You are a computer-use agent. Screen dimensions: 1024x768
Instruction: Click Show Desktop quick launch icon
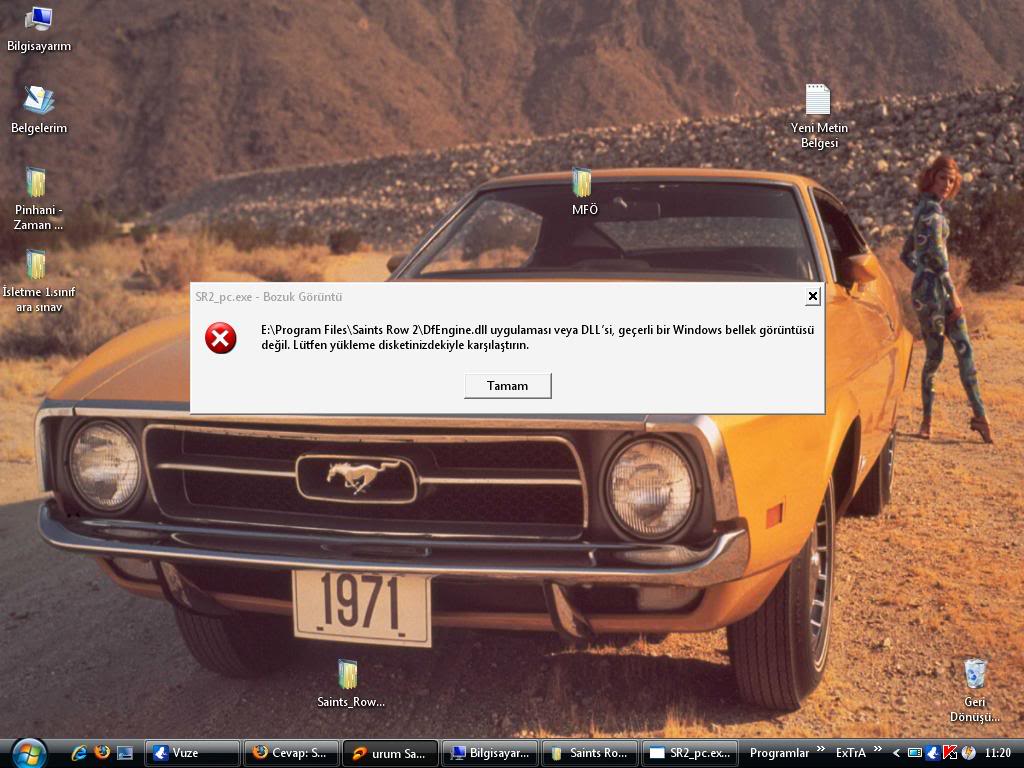124,753
